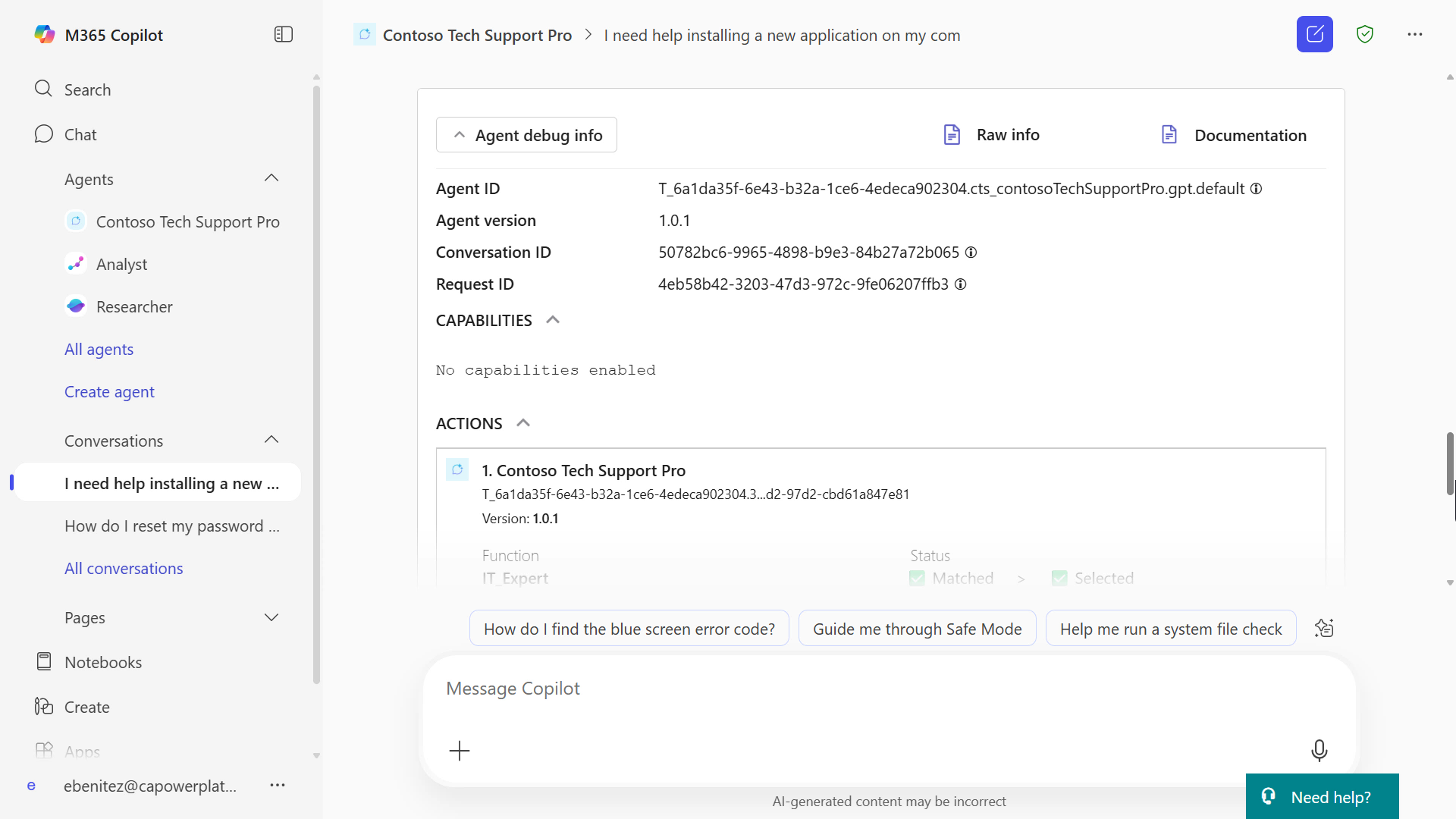Open the All agents link
The height and width of the screenshot is (819, 1456).
(x=99, y=349)
